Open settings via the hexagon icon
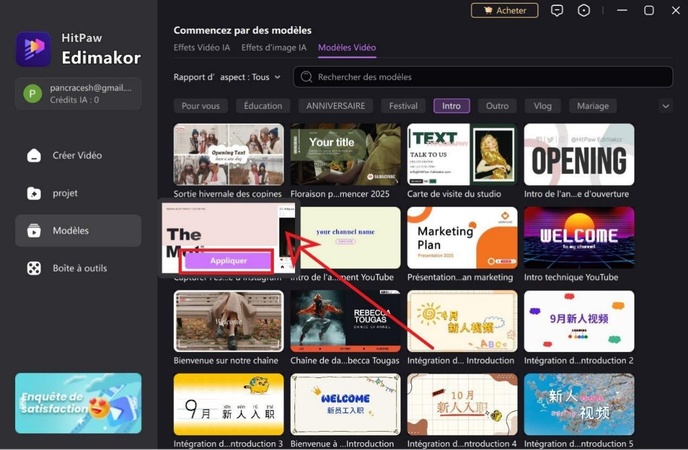Viewport: 688px width, 450px height. tap(584, 11)
